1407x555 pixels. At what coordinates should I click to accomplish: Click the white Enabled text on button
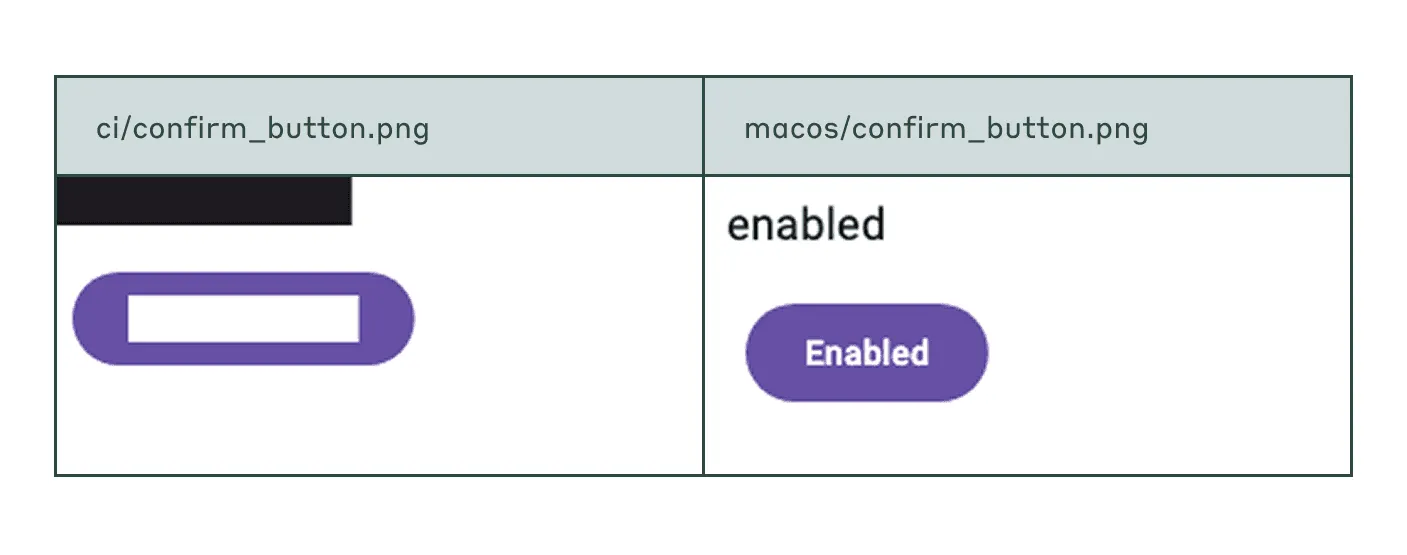click(x=867, y=353)
